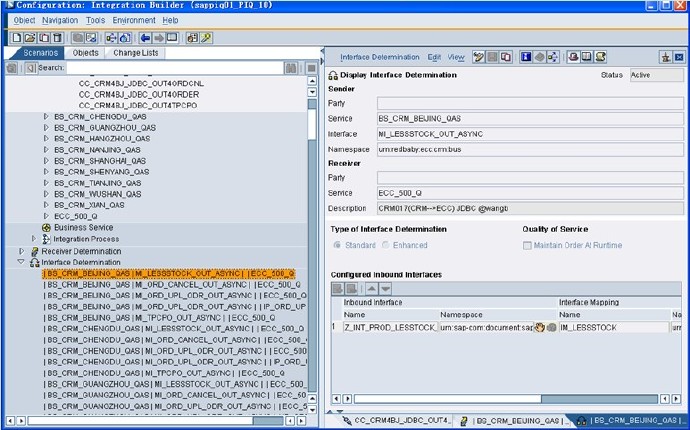
Task: Open the Object menu
Action: pyautogui.click(x=24, y=20)
